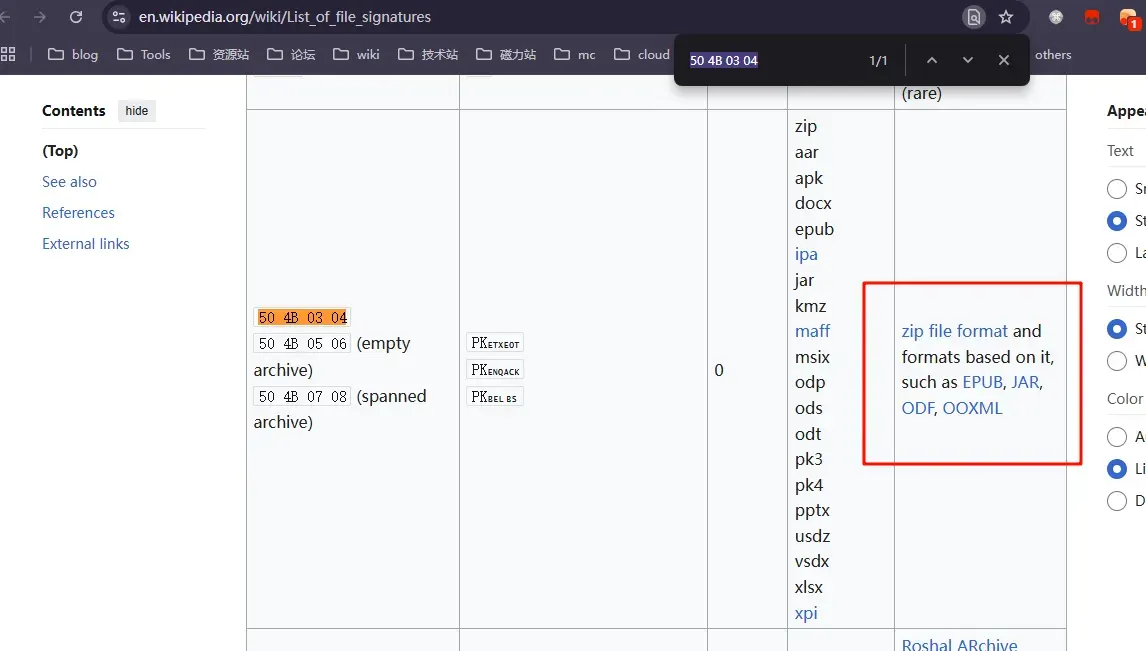
Task: Open the Tools bookmarks folder
Action: (x=144, y=55)
